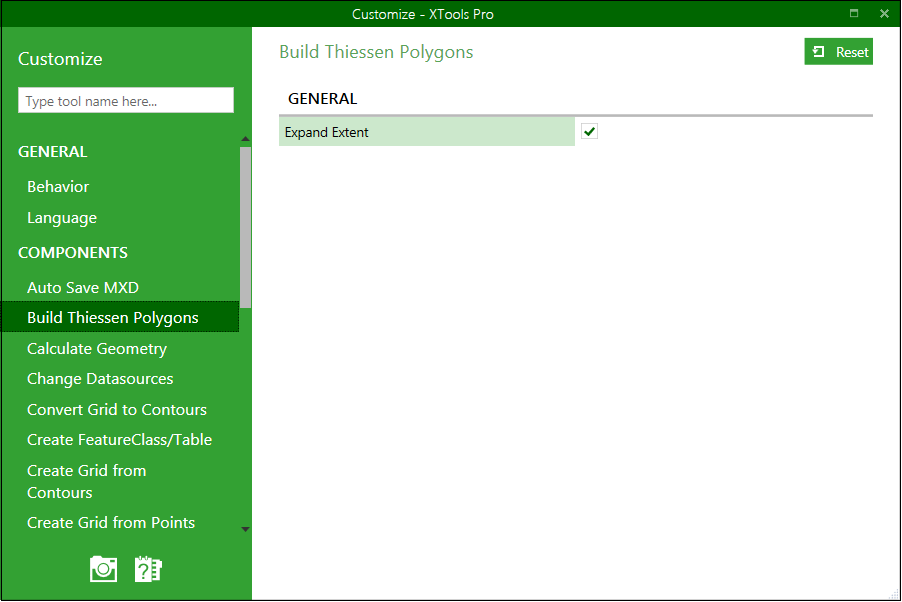Viewport: 902px width, 602px height.
Task: Select Create FeatureClass/Table component
Action: click(x=120, y=439)
